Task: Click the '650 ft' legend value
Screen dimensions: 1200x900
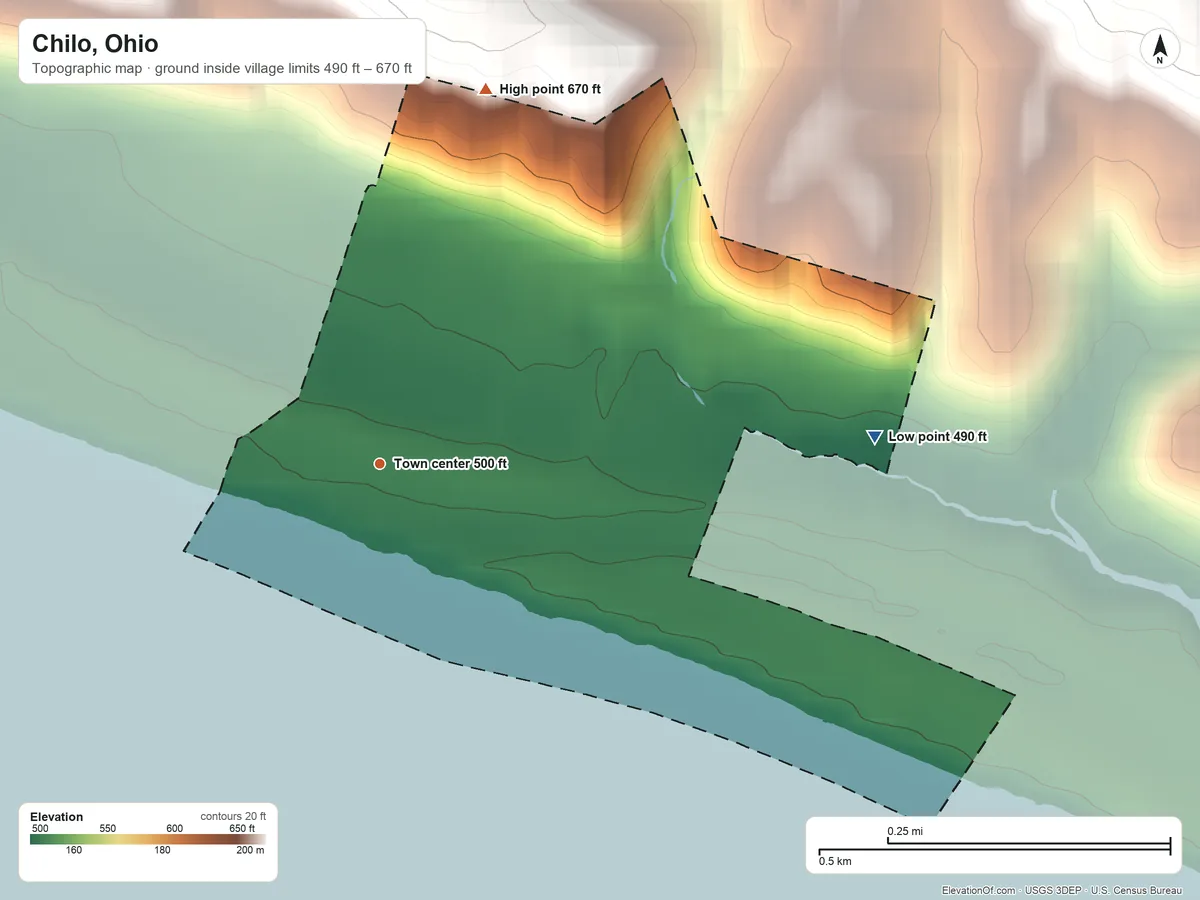Action: 242,828
